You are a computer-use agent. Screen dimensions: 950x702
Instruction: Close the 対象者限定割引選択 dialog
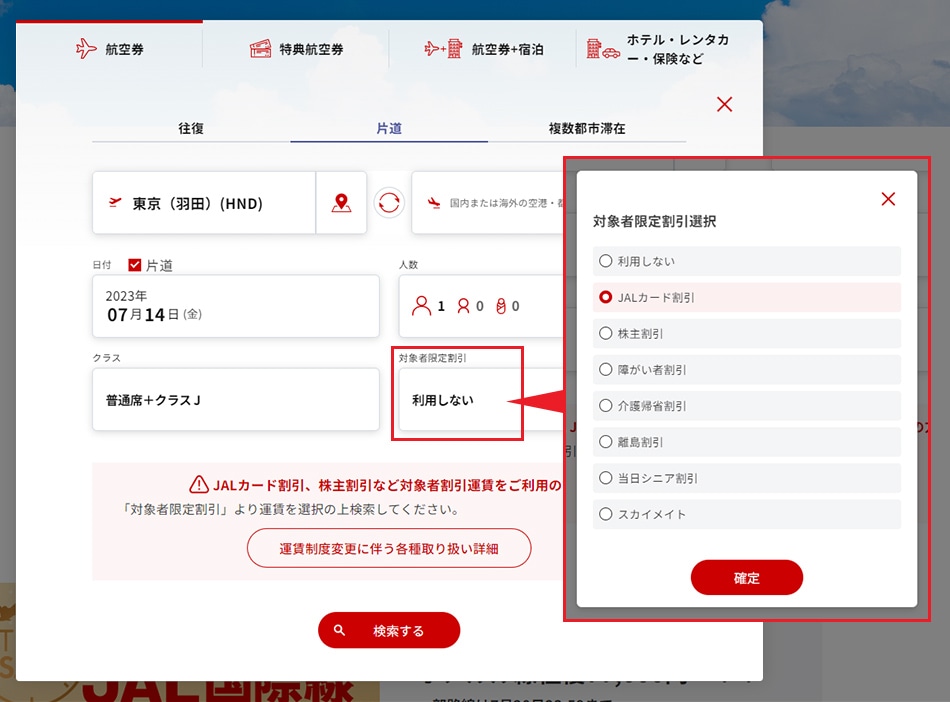tap(888, 199)
